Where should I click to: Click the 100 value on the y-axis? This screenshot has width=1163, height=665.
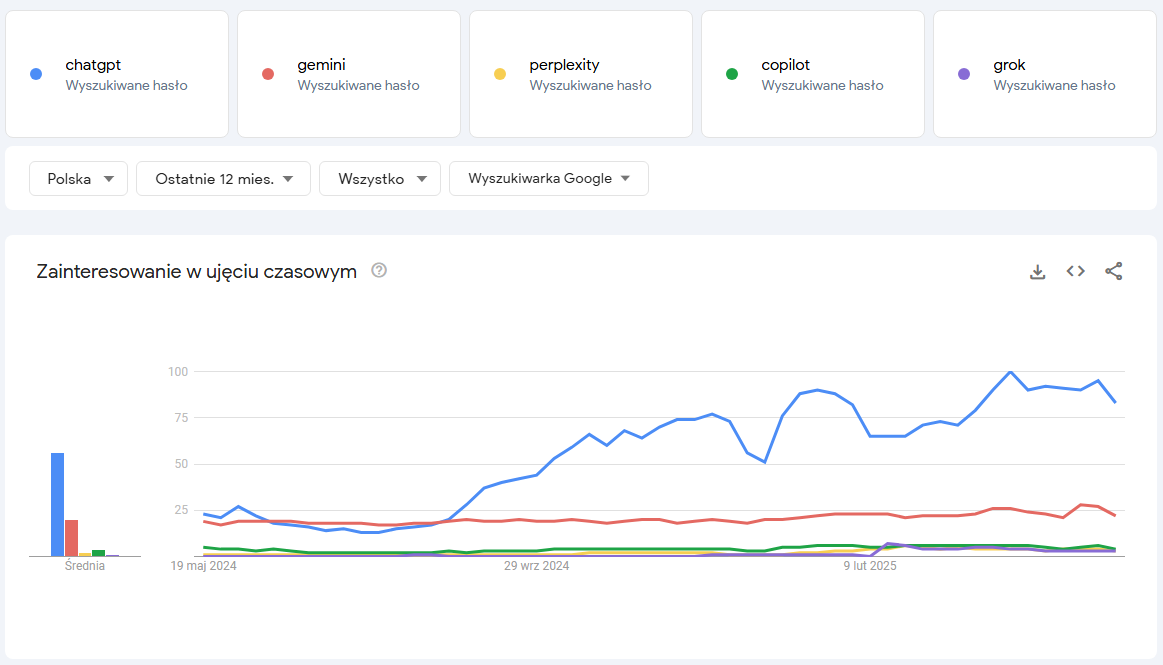pyautogui.click(x=178, y=371)
